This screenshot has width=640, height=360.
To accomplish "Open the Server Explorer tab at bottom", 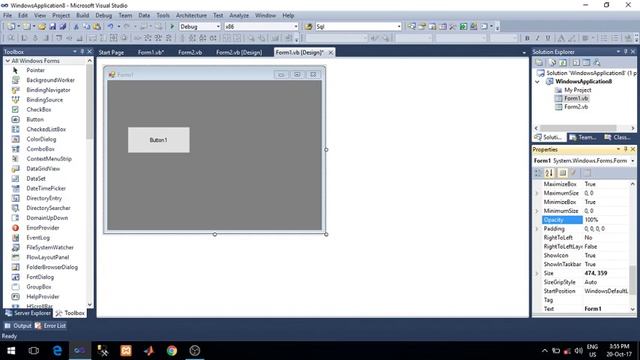I will 28,313.
